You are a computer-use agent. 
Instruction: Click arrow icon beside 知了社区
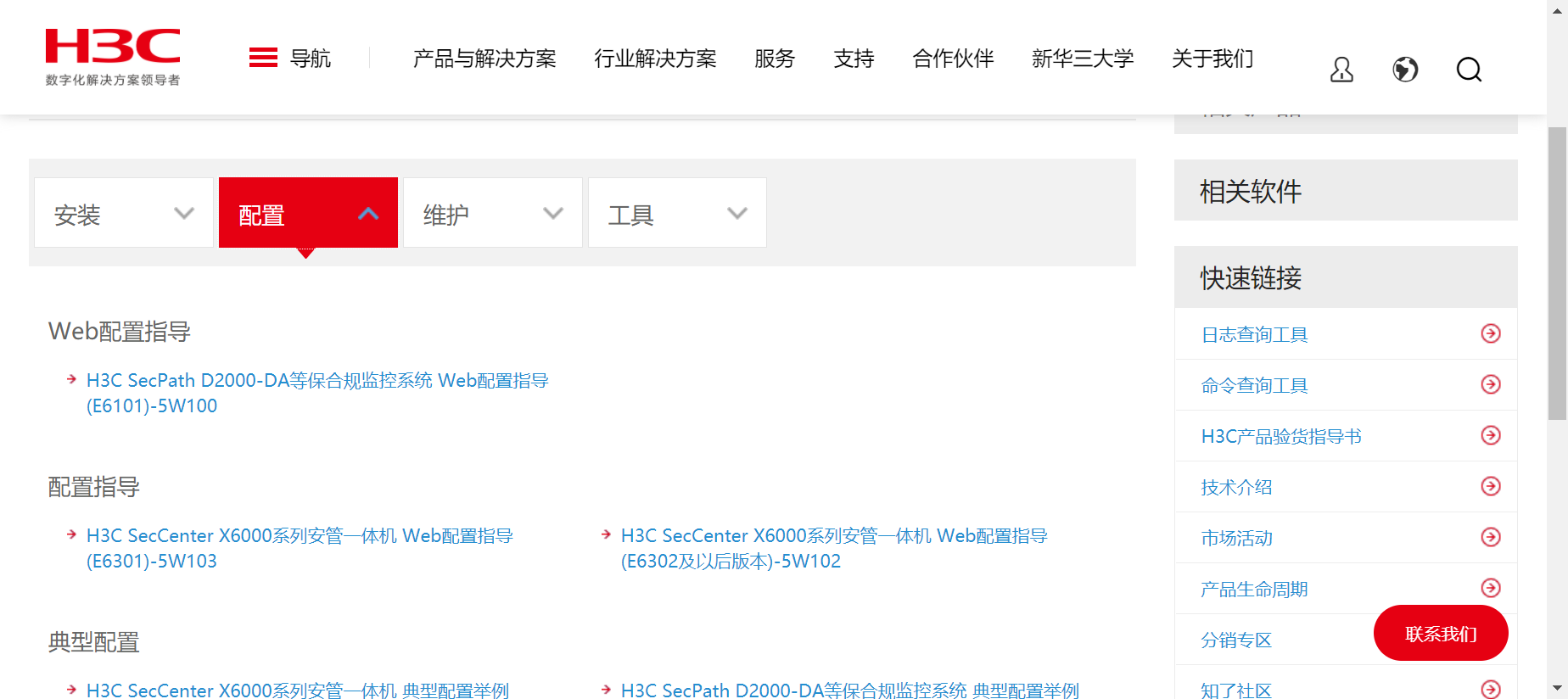coord(1491,690)
